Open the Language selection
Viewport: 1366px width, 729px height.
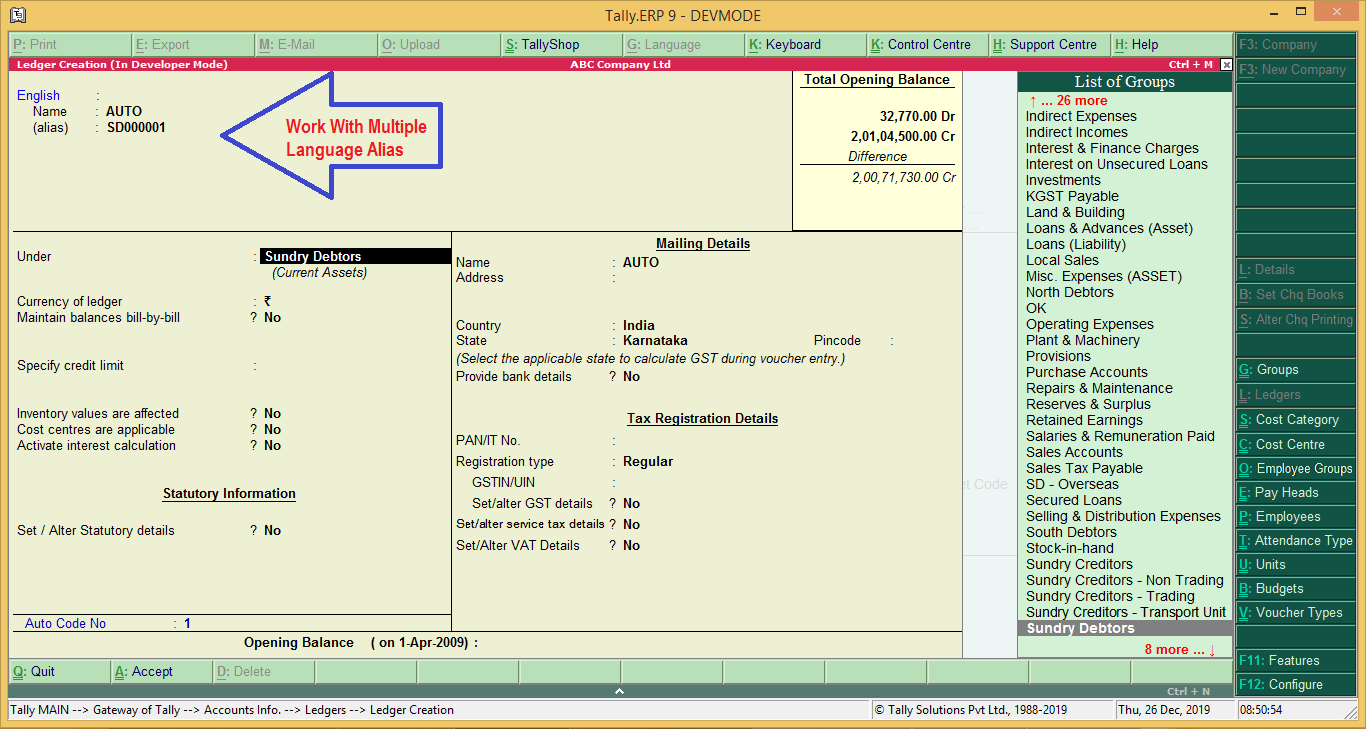coord(663,44)
